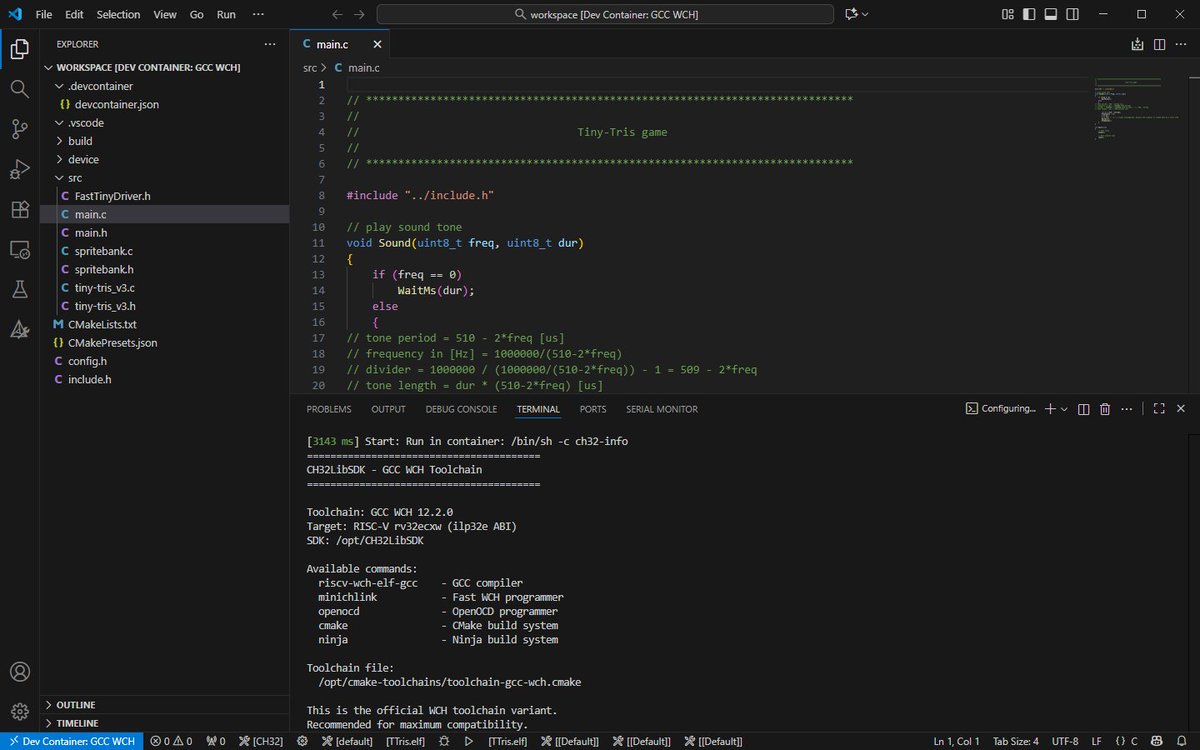This screenshot has height=750, width=1200.
Task: Open the Manage gear in activity bar
Action: [x=19, y=711]
